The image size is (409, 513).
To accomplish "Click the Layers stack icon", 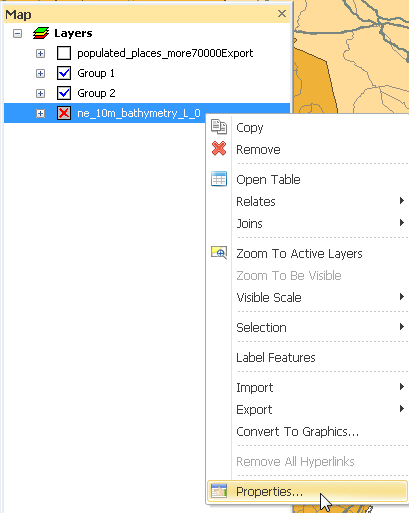I will [x=41, y=33].
